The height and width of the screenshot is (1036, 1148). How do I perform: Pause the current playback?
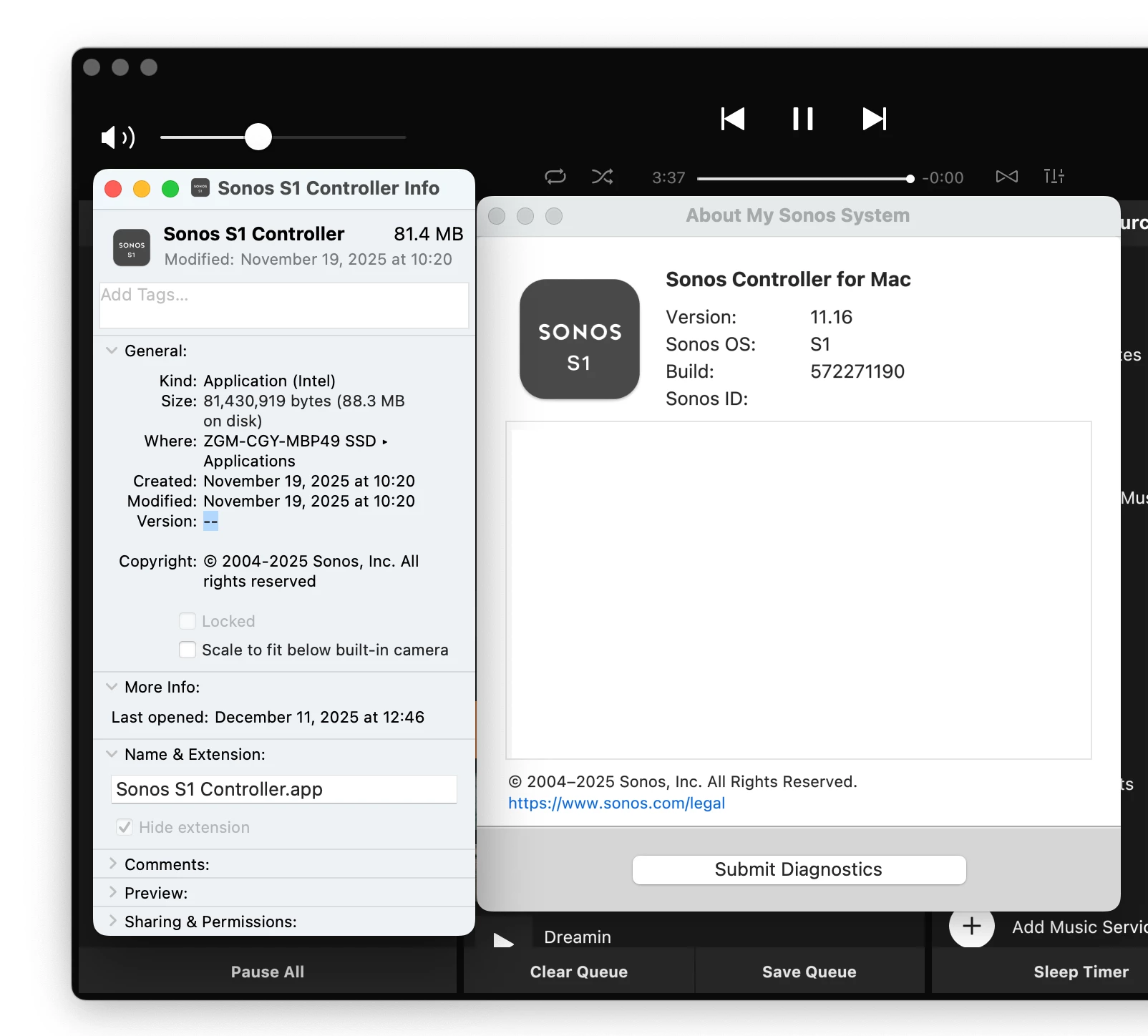(803, 119)
